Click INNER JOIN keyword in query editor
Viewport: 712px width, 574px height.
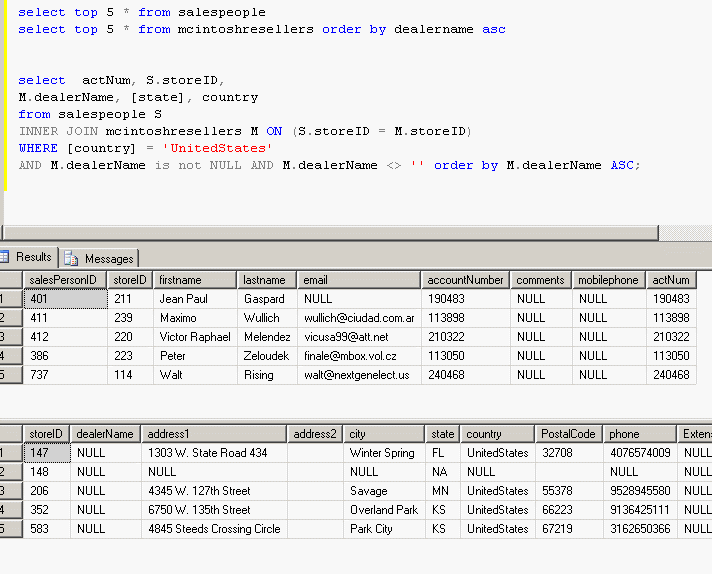(x=59, y=131)
